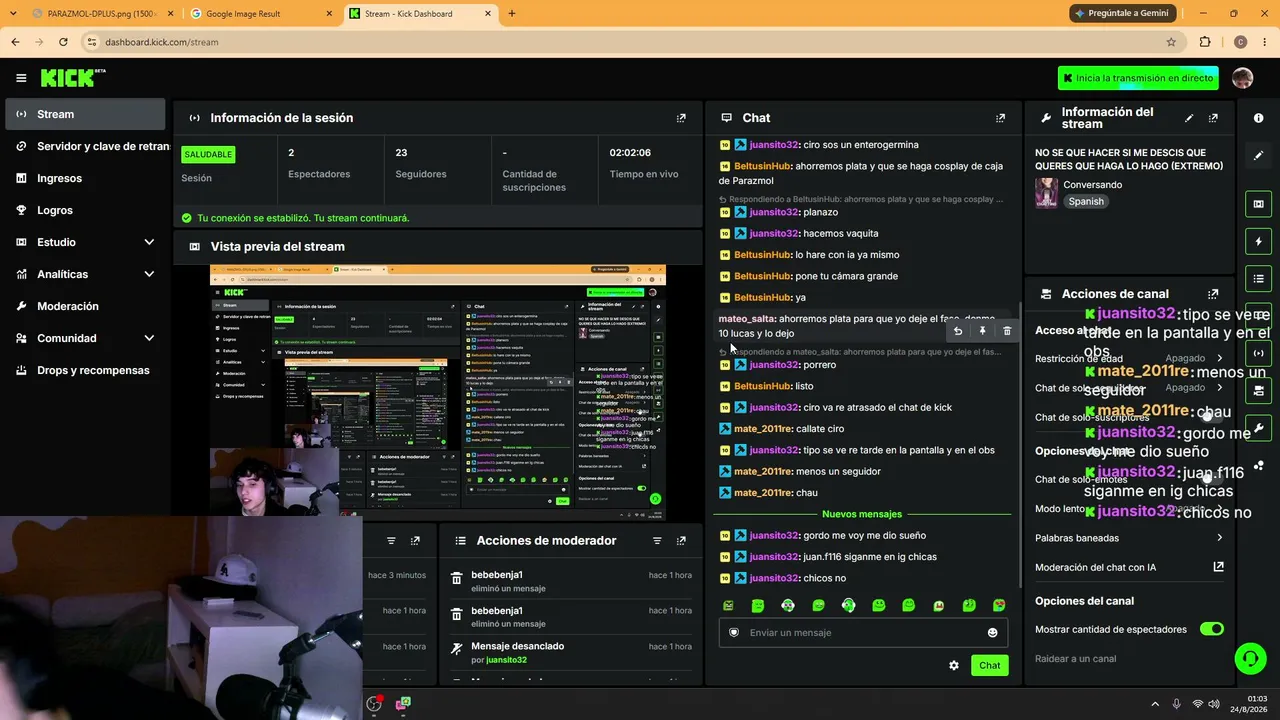Delete the mateo_salta message with trash icon
1280x720 pixels.
click(x=1007, y=331)
